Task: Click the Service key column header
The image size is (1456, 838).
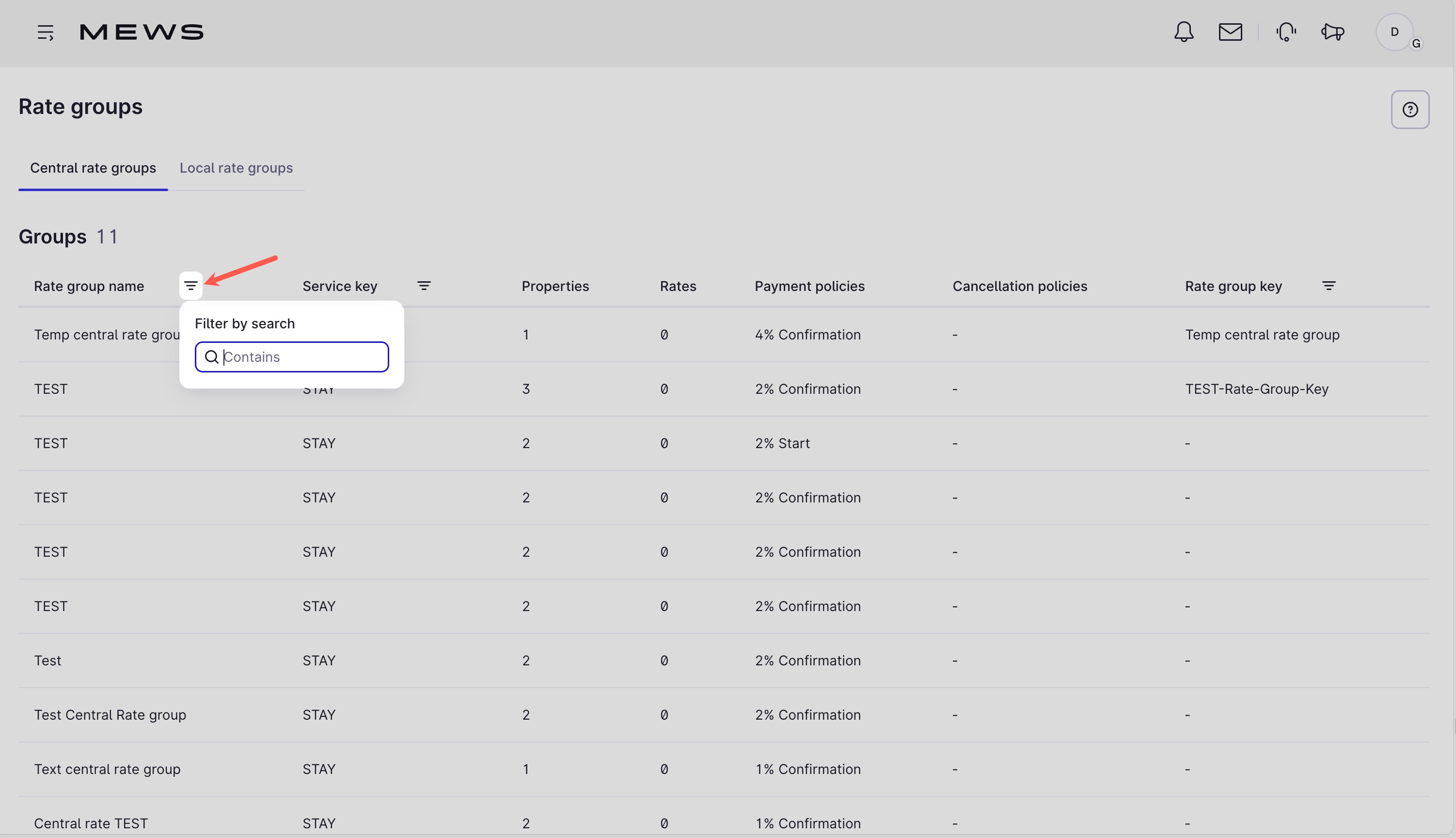Action: [x=340, y=286]
